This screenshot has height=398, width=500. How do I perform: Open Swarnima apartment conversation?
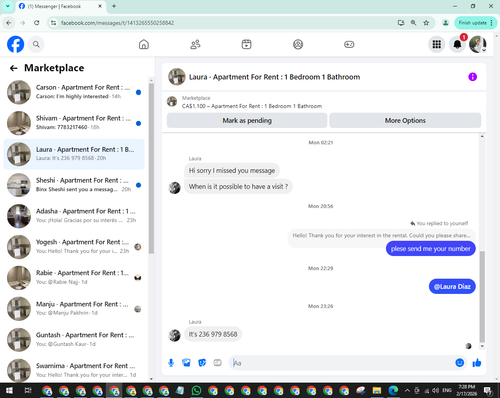(74, 370)
